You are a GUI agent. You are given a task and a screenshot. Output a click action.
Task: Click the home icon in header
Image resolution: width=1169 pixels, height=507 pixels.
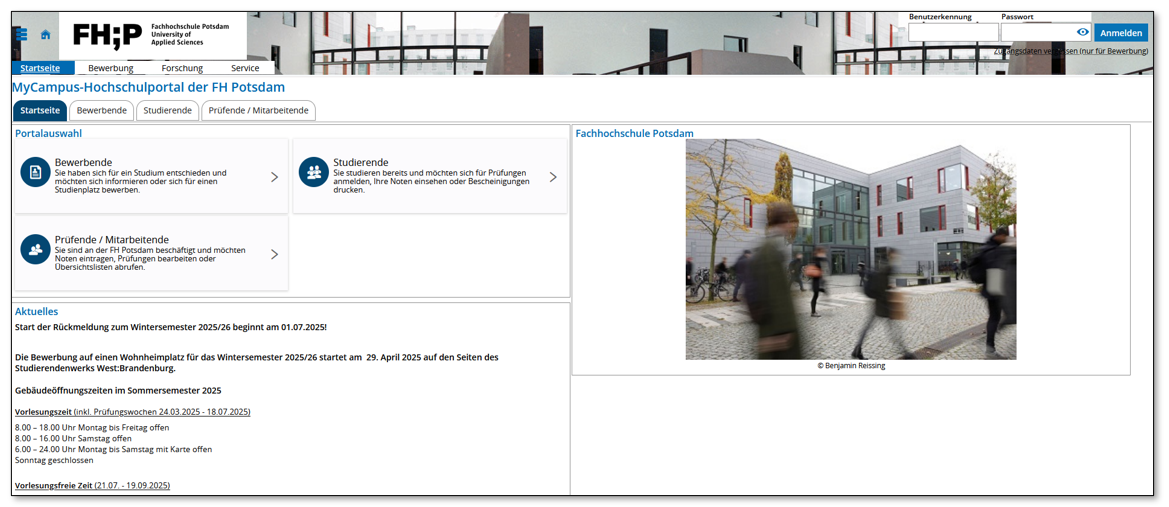(45, 34)
